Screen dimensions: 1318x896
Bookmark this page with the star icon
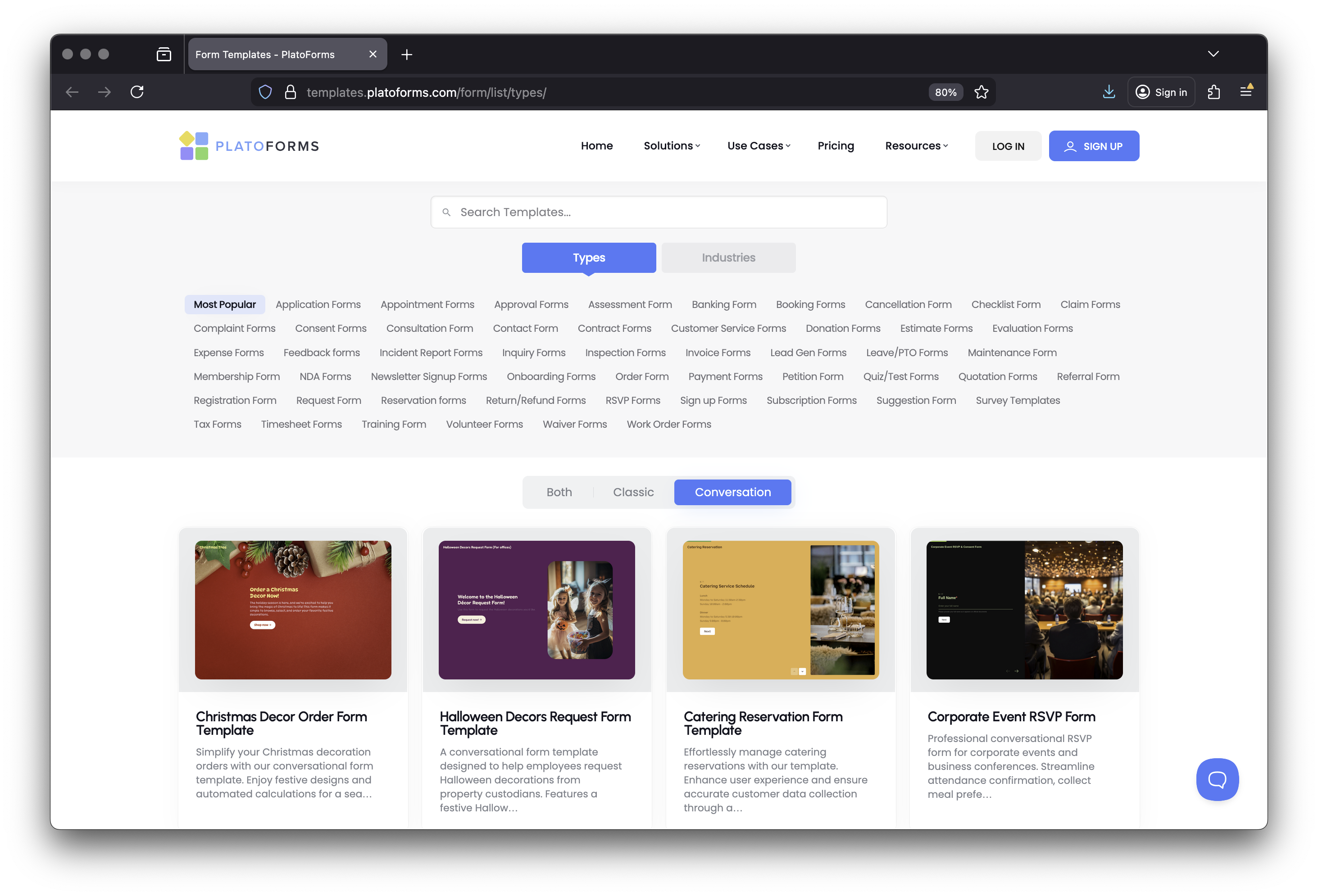(981, 91)
